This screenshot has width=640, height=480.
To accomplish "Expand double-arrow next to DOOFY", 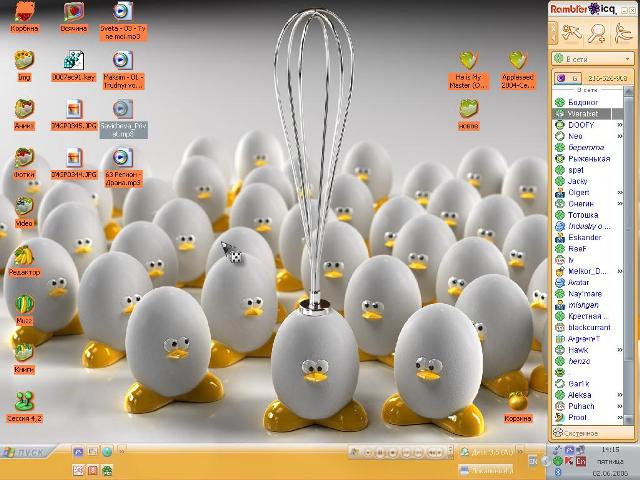I will point(620,125).
